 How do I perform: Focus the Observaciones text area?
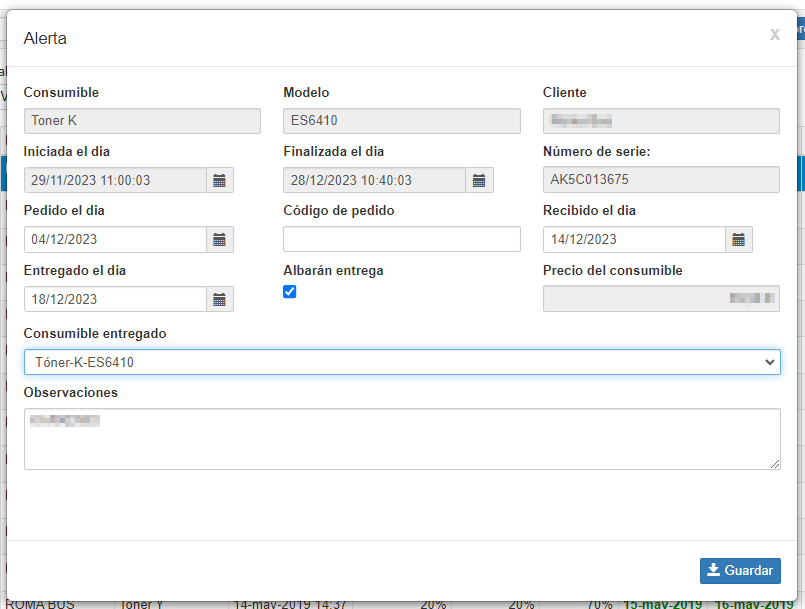[x=402, y=439]
